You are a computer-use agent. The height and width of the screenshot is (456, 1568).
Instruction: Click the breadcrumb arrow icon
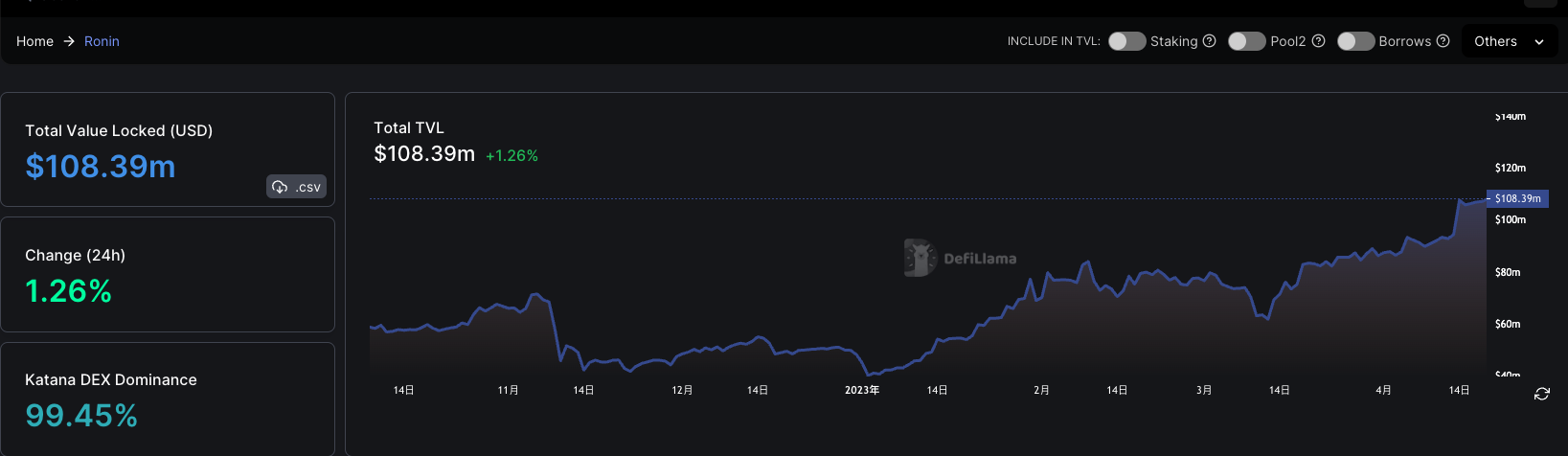(69, 41)
